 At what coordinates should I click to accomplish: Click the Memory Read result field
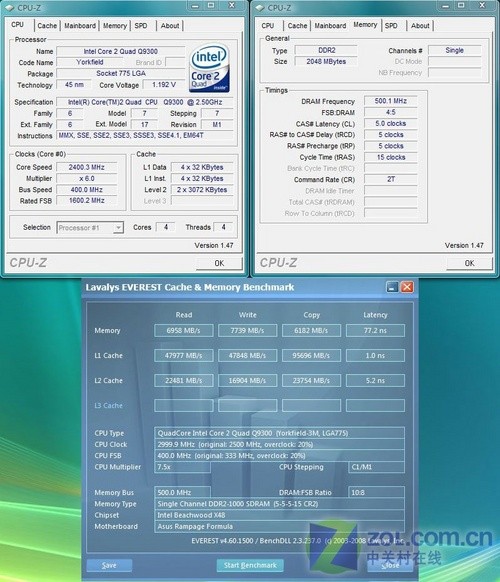point(183,330)
